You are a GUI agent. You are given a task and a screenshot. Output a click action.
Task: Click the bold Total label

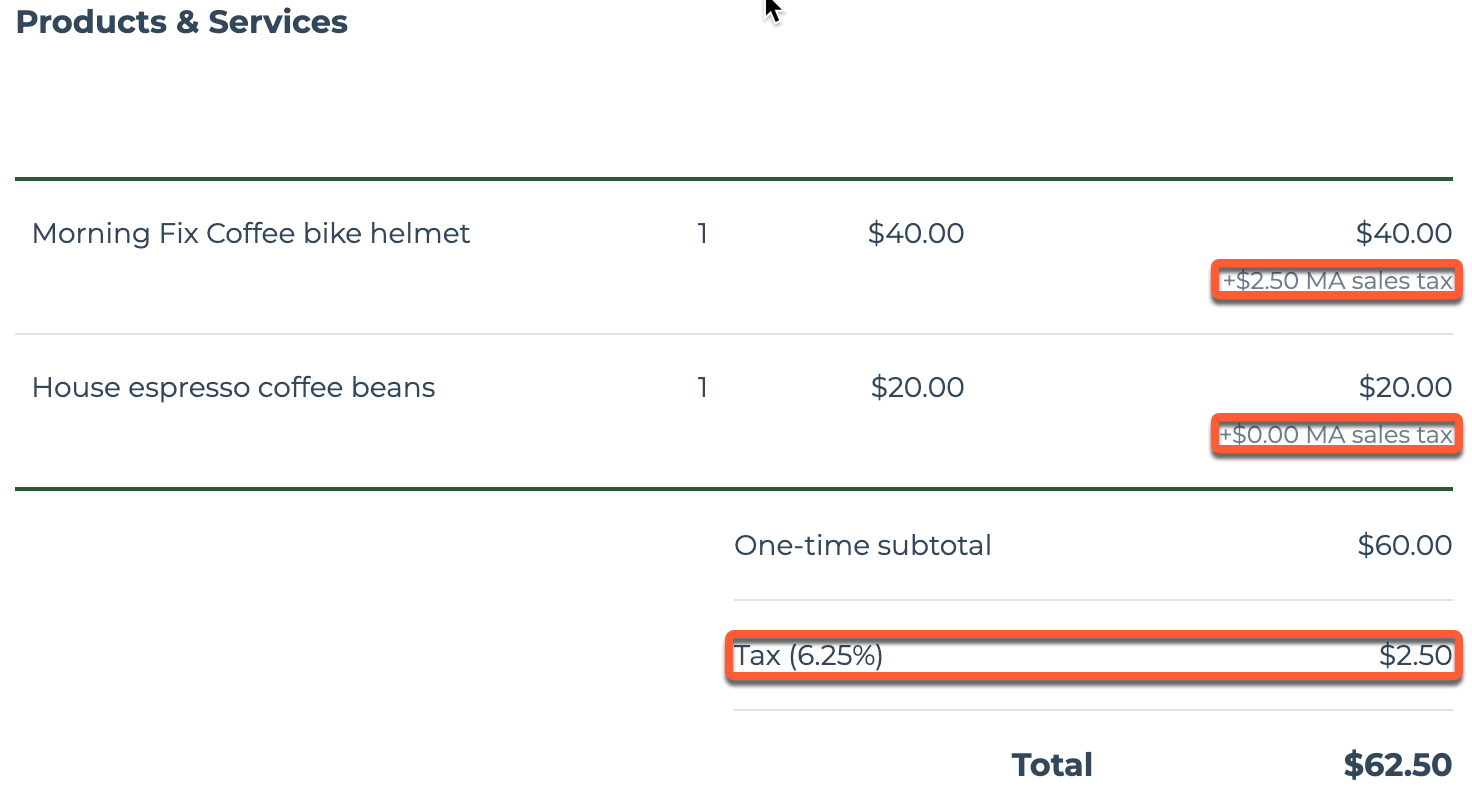click(1052, 765)
